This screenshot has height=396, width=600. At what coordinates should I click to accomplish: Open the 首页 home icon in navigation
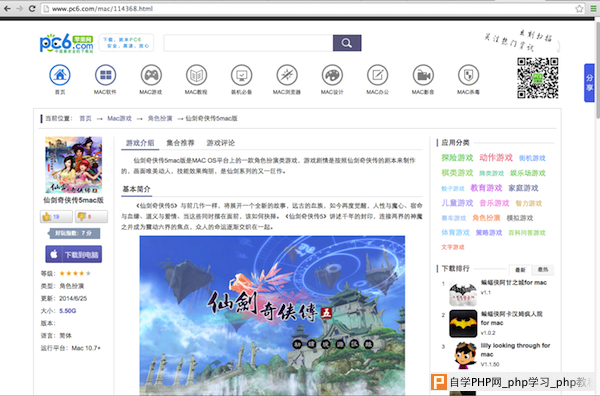[60, 75]
